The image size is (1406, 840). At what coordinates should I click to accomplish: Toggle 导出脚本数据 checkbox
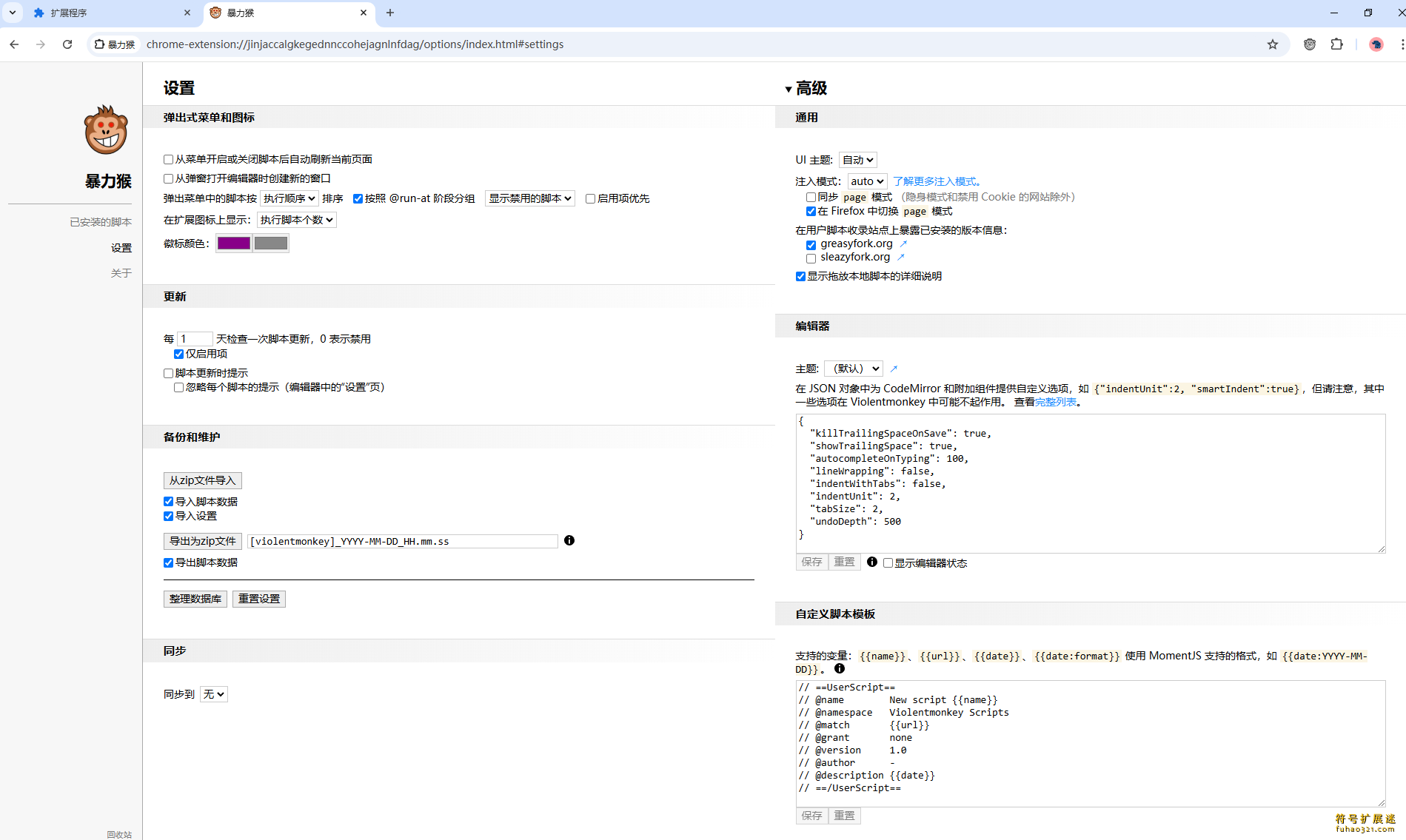[168, 562]
